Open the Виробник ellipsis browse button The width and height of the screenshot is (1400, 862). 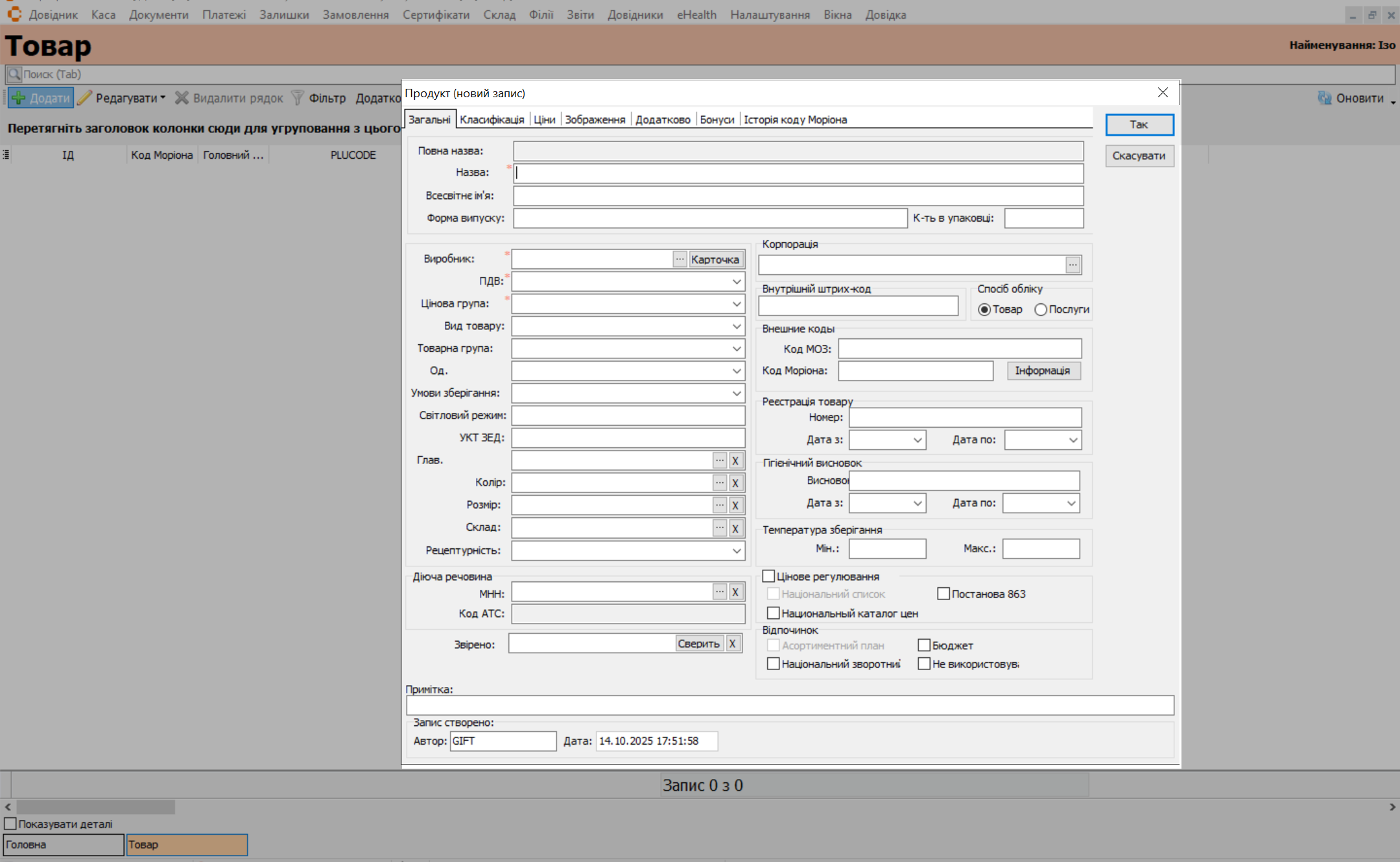(679, 259)
